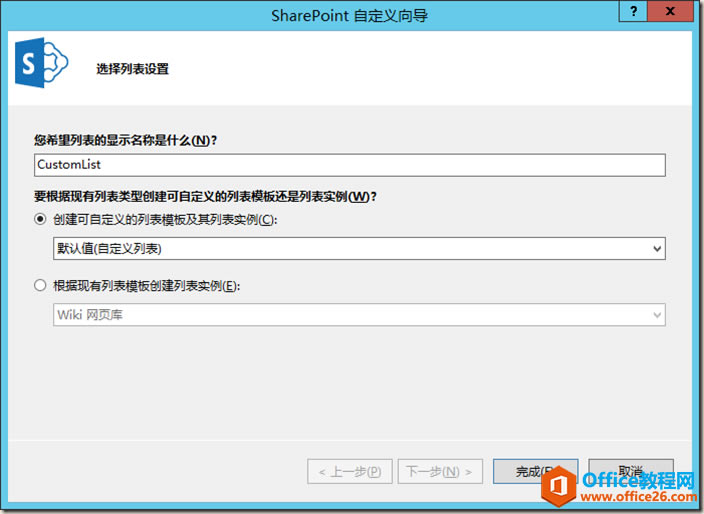Screen dimensions: 704x514
Task: Select the create customizable list template radio
Action: (x=40, y=219)
